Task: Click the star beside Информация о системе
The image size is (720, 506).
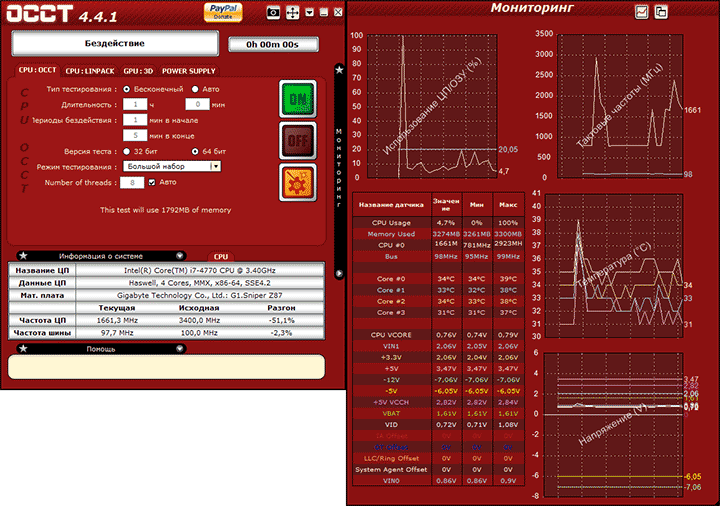Action: pyautogui.click(x=23, y=256)
